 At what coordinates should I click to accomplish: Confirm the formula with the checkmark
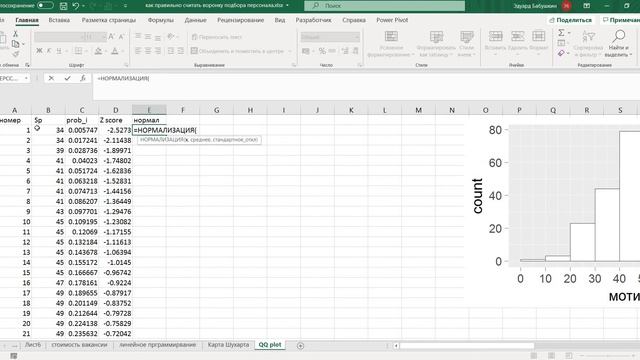(x=67, y=78)
